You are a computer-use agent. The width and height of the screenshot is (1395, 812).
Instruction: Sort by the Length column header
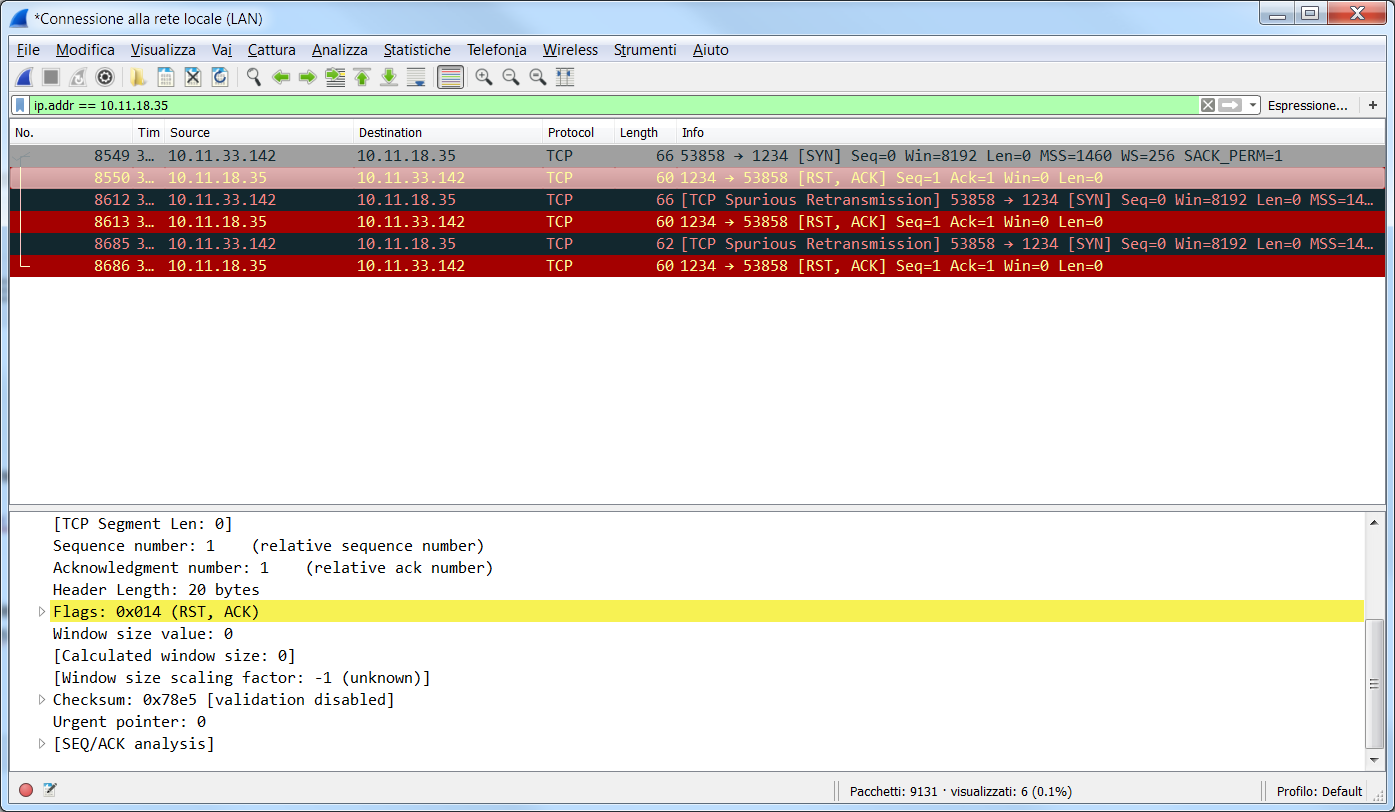(x=645, y=133)
